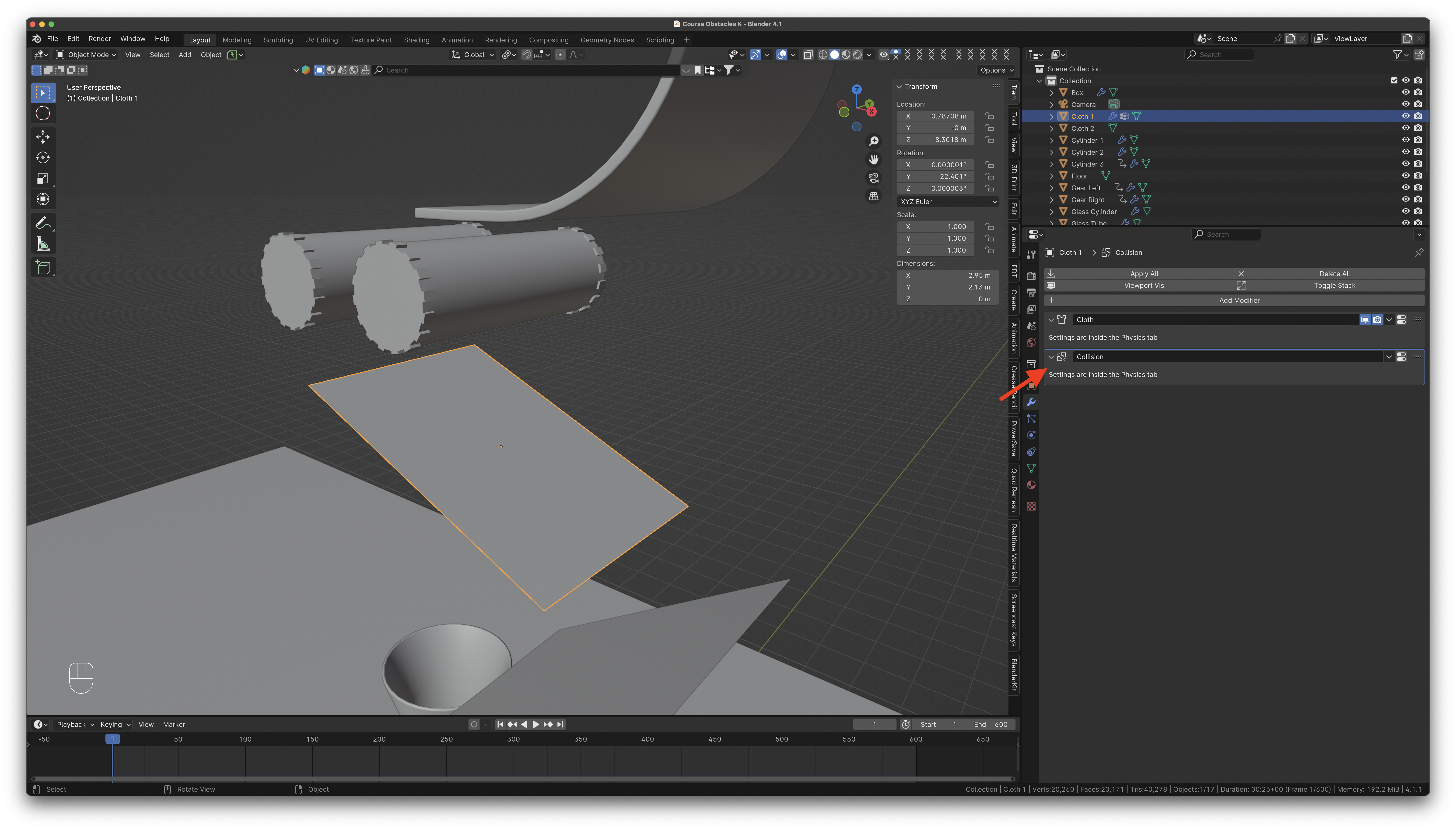Image resolution: width=1456 pixels, height=830 pixels.
Task: Lock the Location X axis
Action: click(990, 116)
